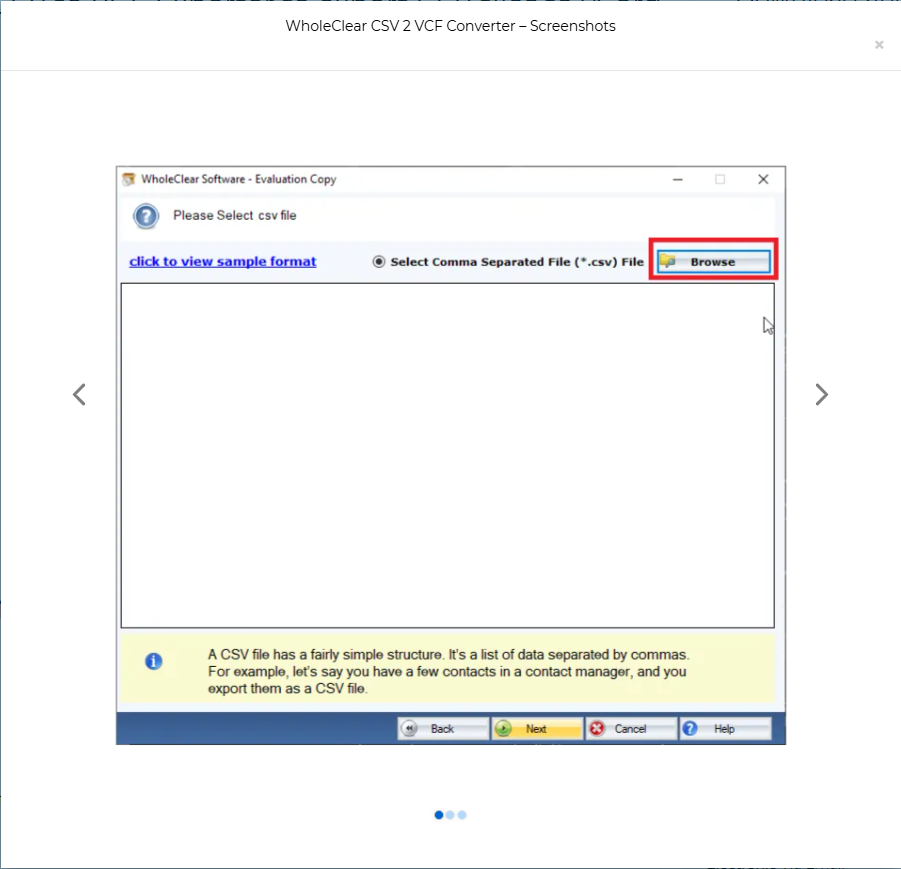Screen dimensions: 901x869
Task: Cancel the conversion wizard
Action: pyautogui.click(x=631, y=729)
